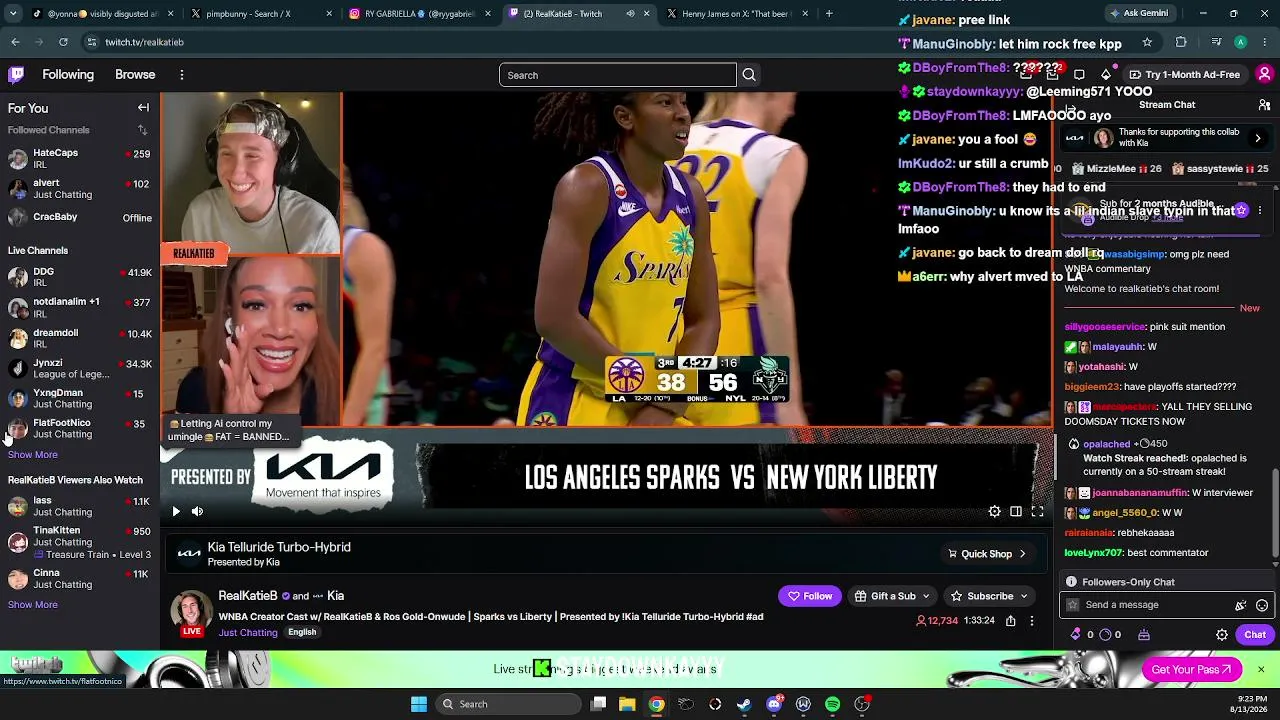The height and width of the screenshot is (720, 1280).
Task: Open the Twitch home logo
Action: coord(17,75)
